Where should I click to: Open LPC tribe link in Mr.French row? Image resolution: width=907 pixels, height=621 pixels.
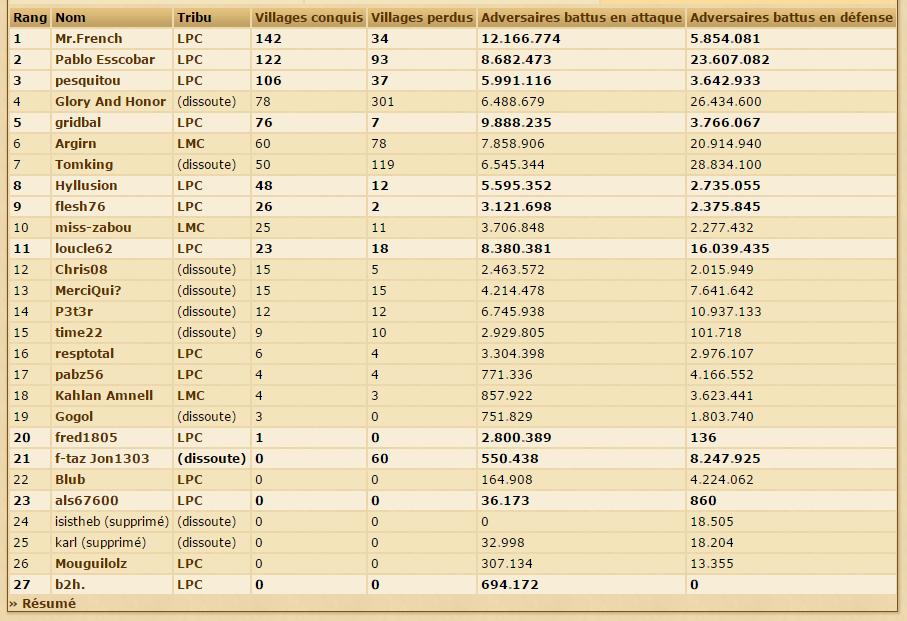coord(190,39)
